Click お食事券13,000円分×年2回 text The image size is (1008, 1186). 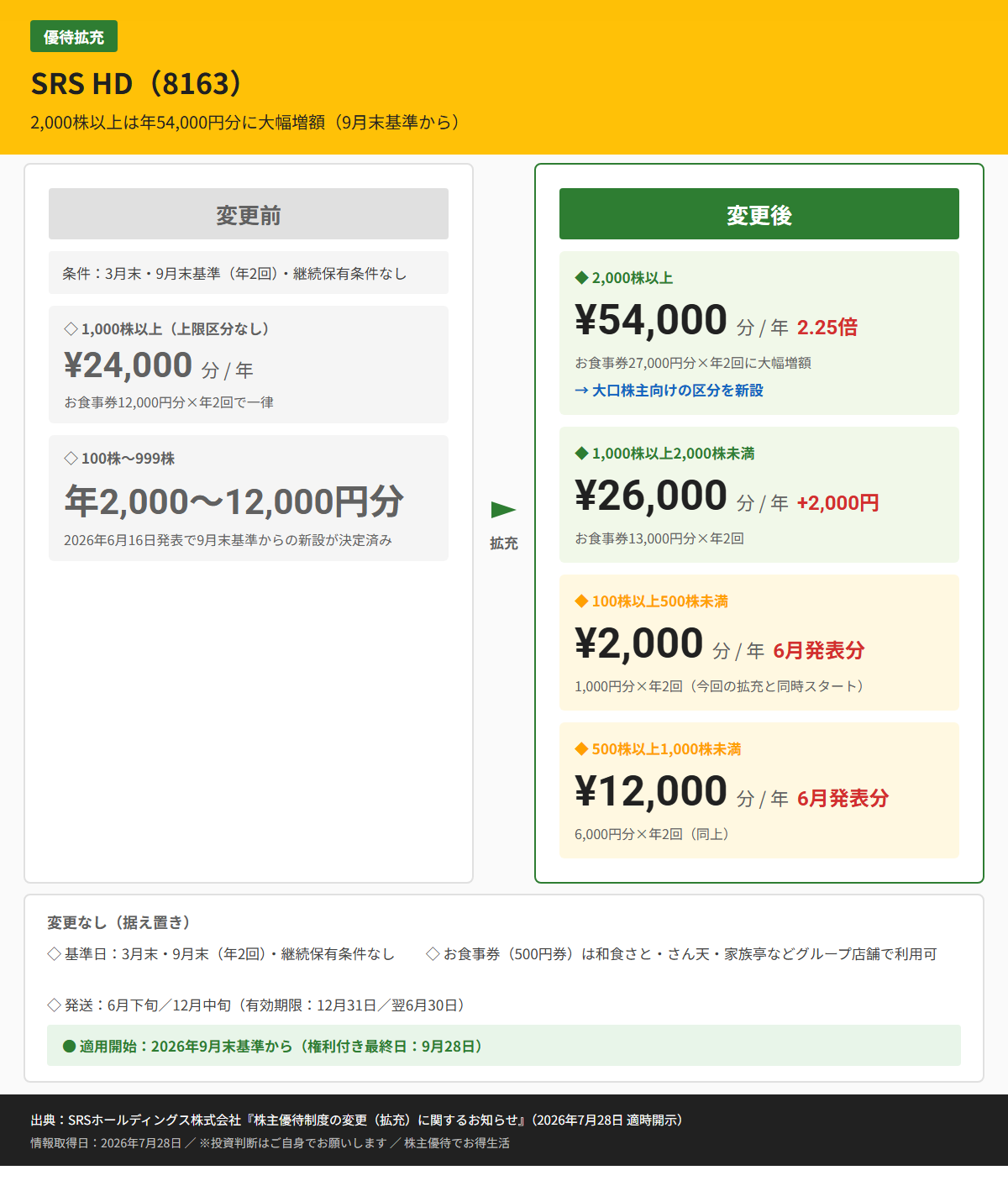point(659,538)
